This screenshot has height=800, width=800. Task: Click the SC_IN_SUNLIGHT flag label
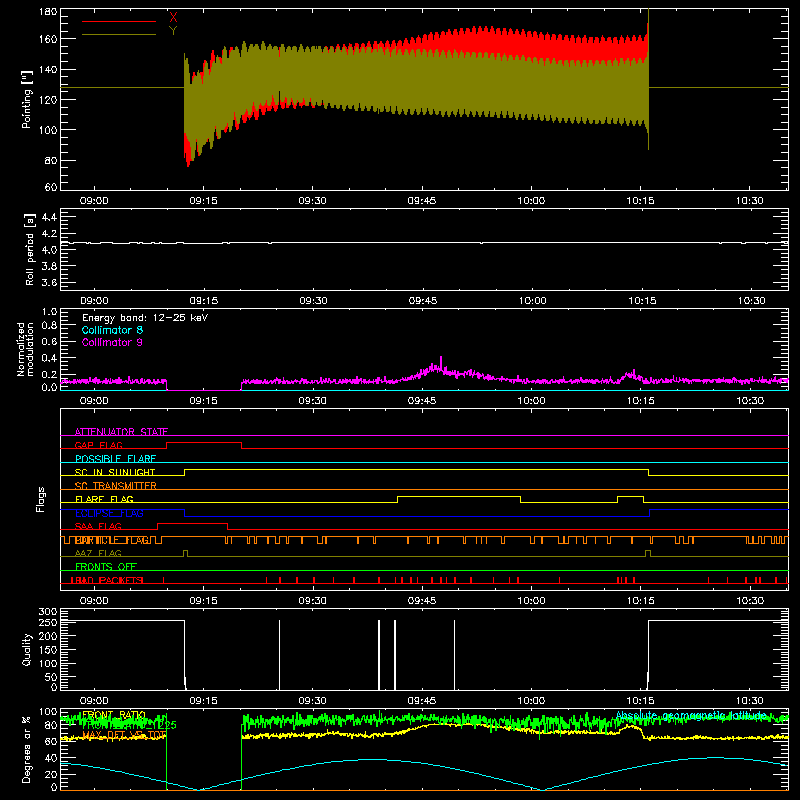(x=115, y=472)
